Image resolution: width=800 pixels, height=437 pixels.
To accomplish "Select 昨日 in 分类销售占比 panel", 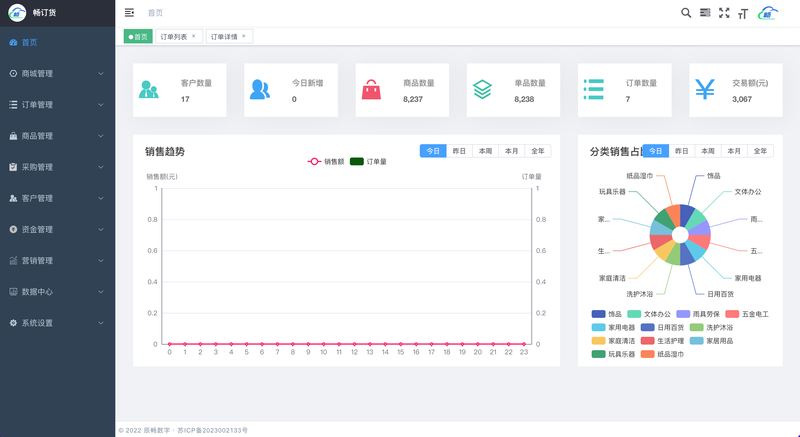I will 682,151.
